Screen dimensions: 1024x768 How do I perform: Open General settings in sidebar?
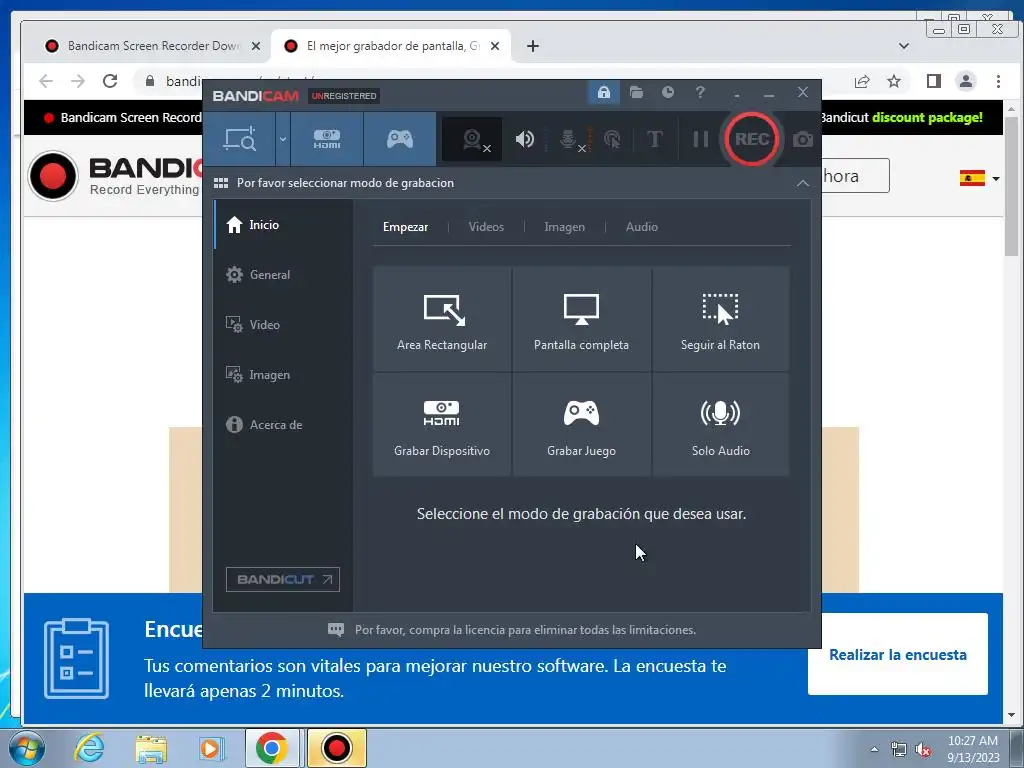coord(284,275)
